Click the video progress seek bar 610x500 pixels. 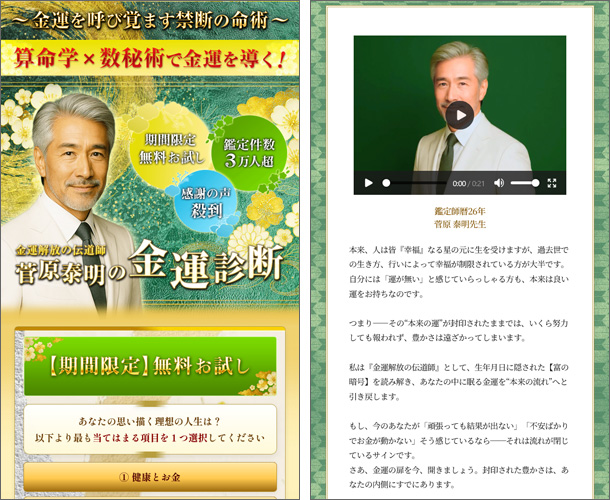coord(414,183)
